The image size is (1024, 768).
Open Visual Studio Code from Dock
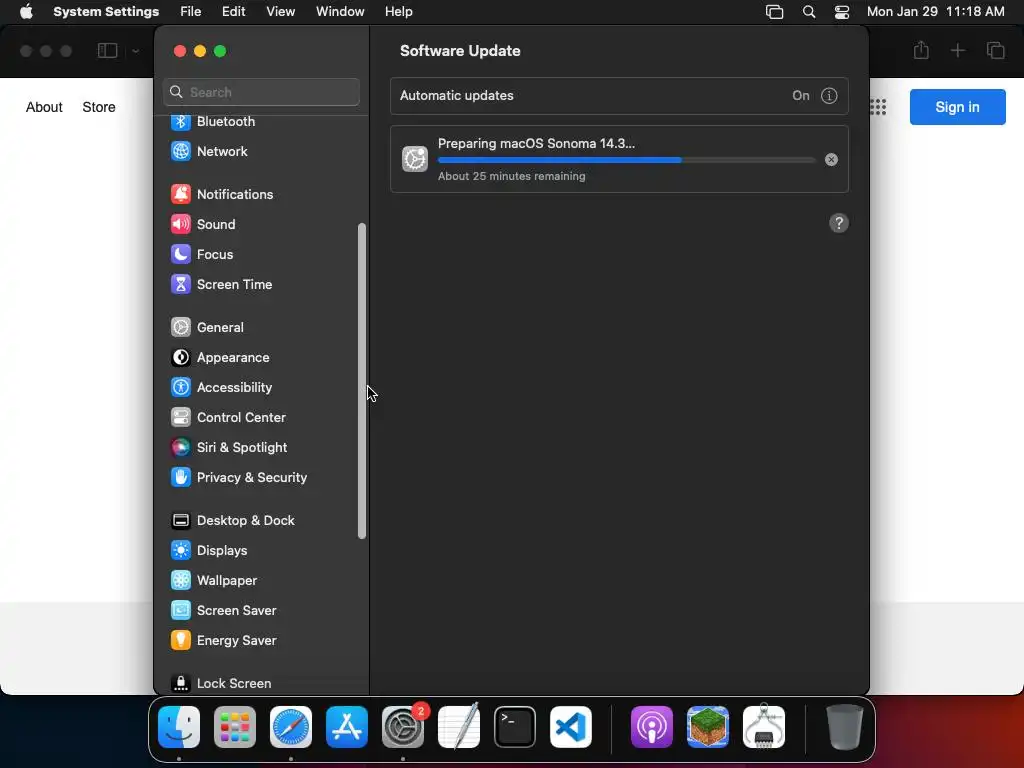click(571, 727)
